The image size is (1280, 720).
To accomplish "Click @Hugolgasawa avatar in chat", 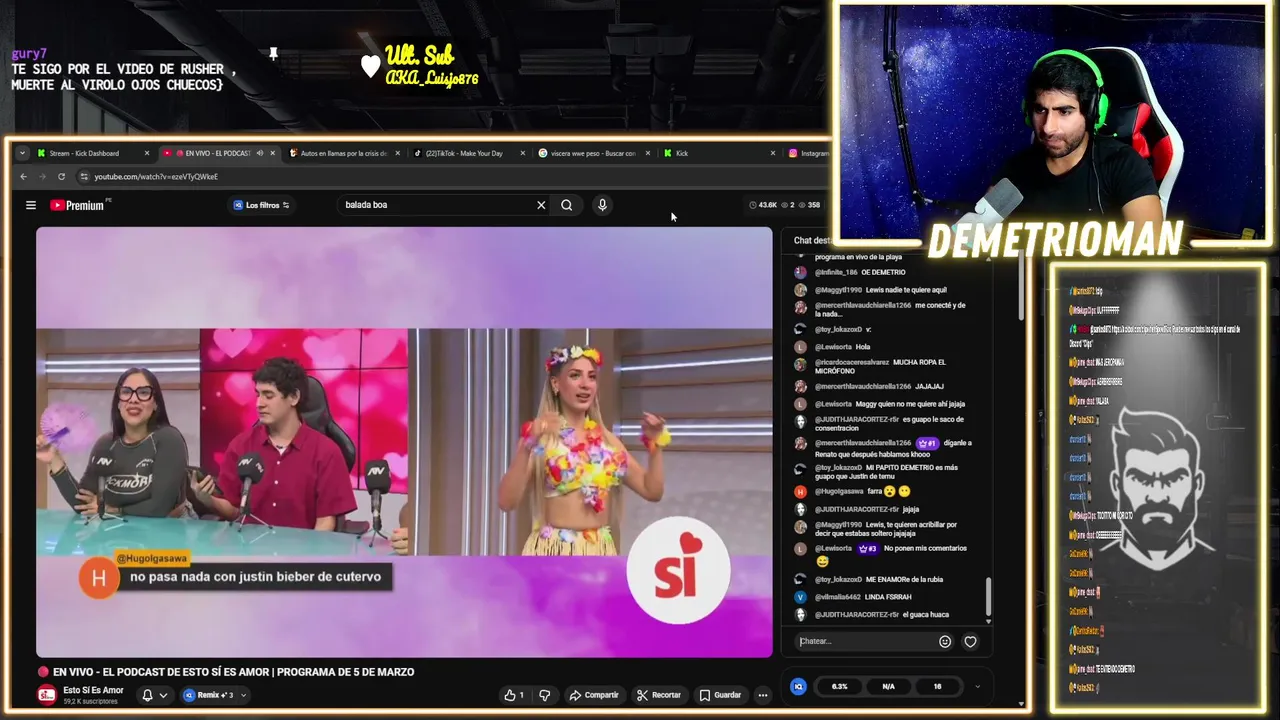I will pos(800,491).
